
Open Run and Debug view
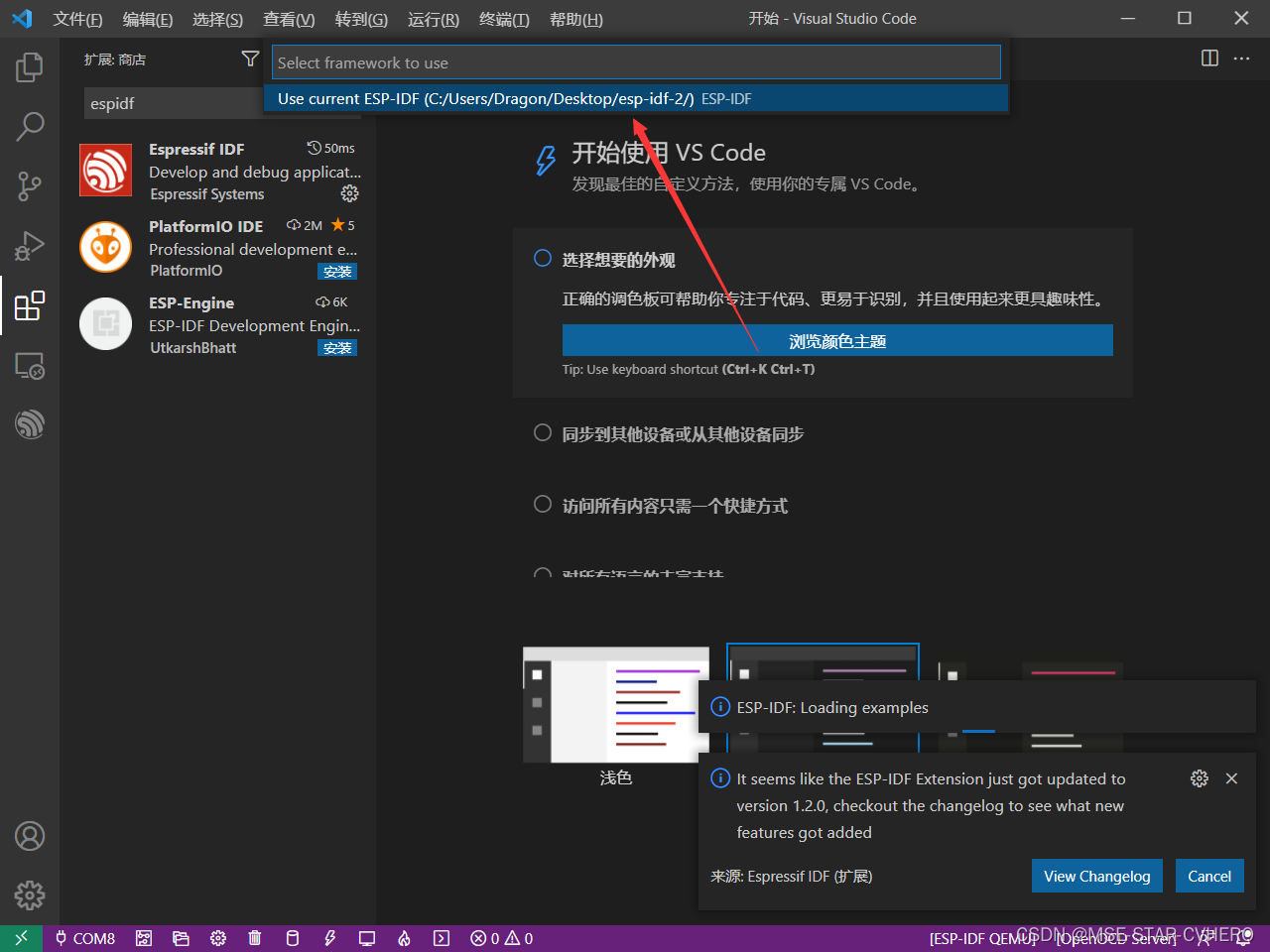pos(30,245)
